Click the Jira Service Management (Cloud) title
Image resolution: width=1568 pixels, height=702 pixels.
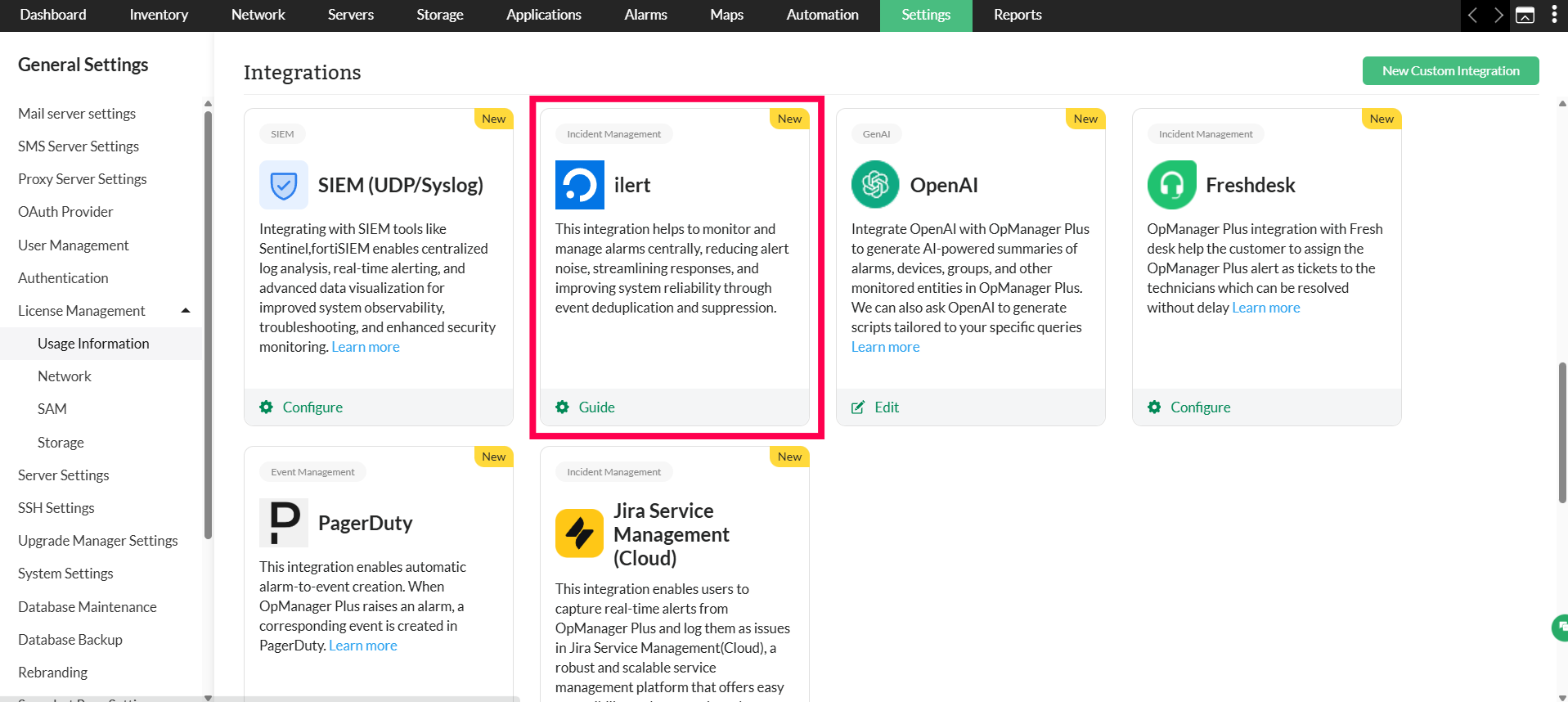[x=672, y=534]
